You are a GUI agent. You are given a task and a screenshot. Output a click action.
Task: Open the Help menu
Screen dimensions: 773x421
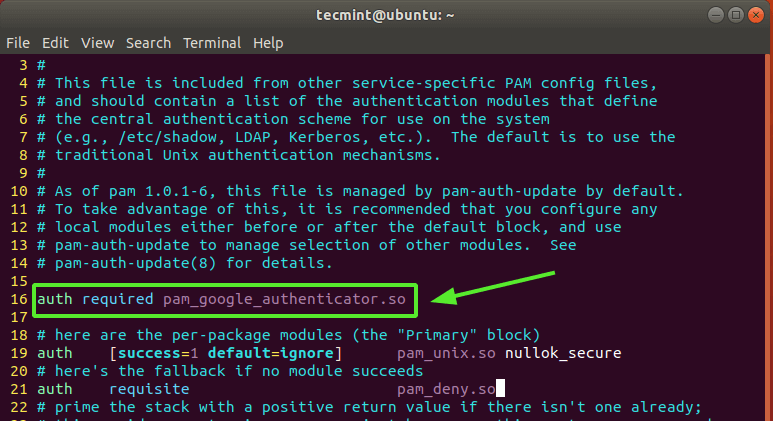(x=268, y=43)
